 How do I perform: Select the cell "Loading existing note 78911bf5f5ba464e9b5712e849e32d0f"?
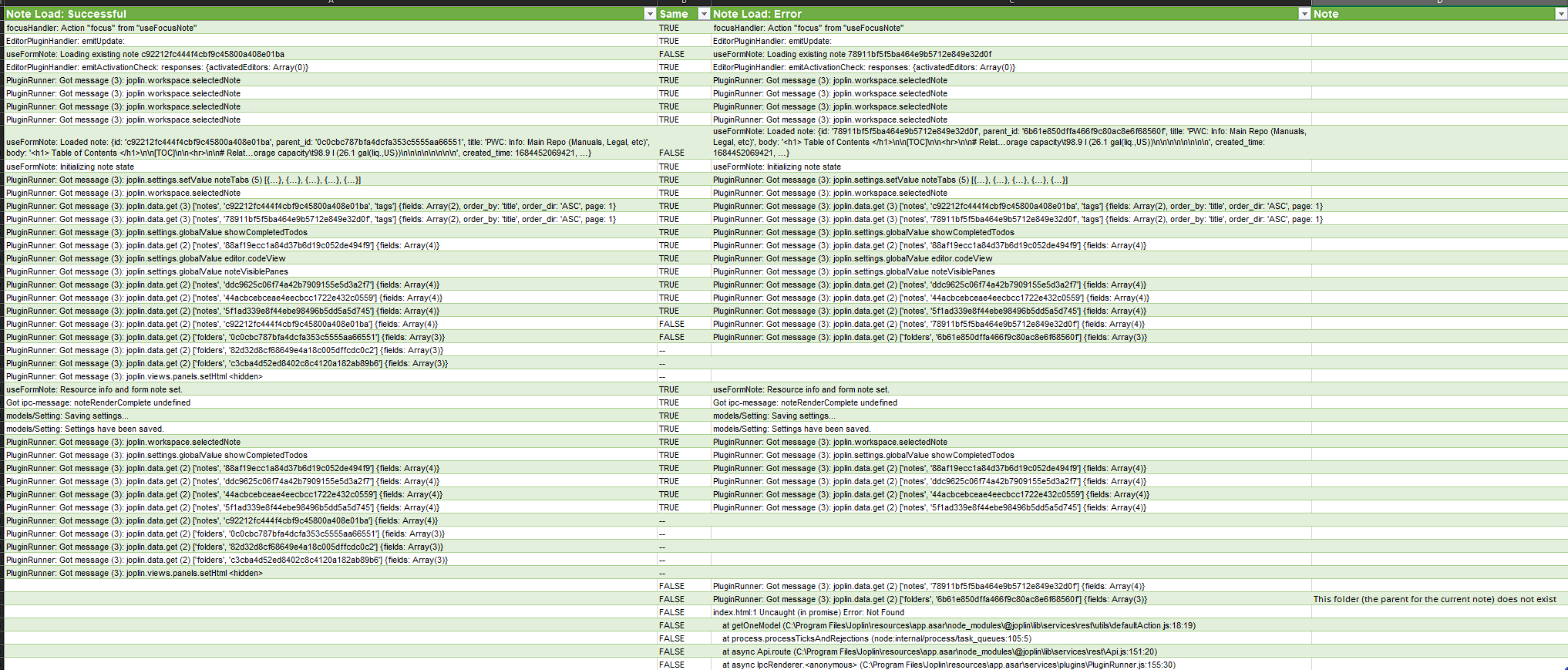pyautogui.click(x=1011, y=54)
